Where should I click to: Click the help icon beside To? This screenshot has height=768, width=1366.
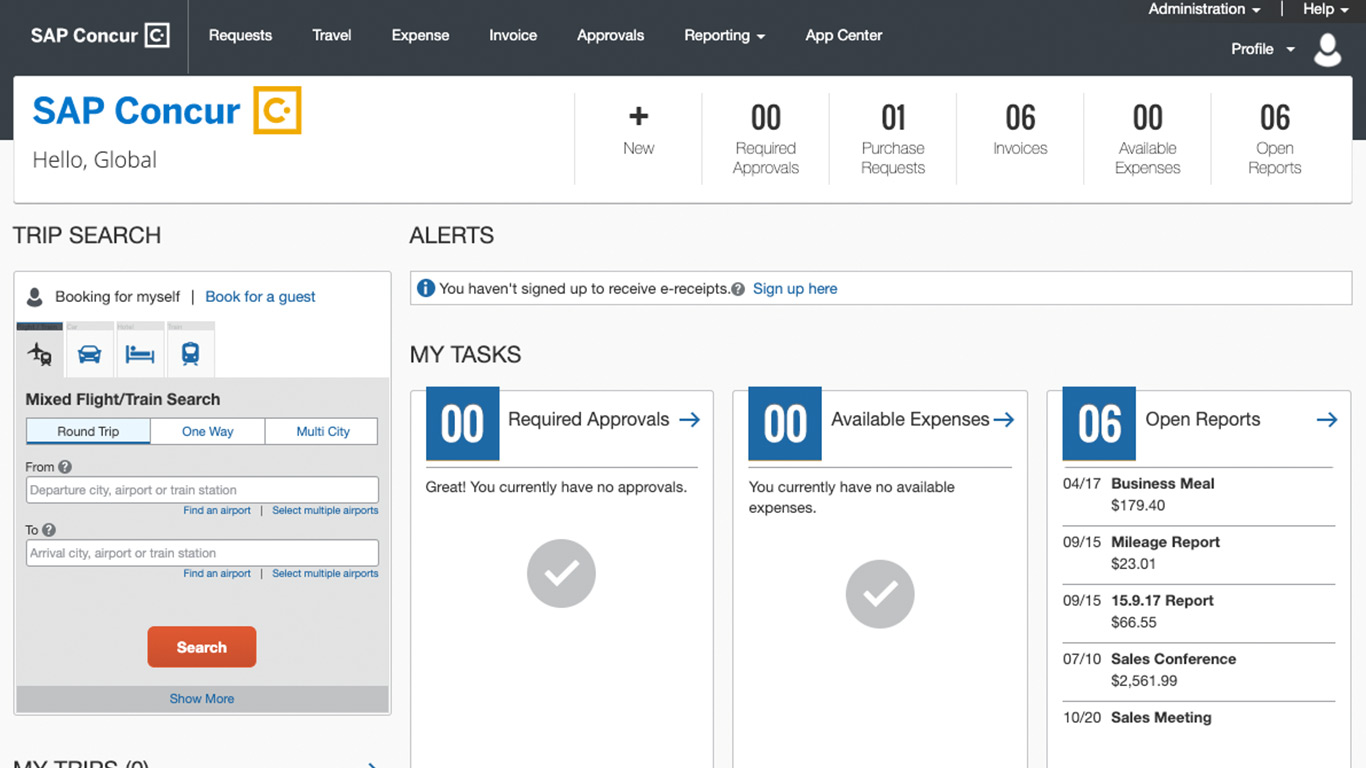49,530
